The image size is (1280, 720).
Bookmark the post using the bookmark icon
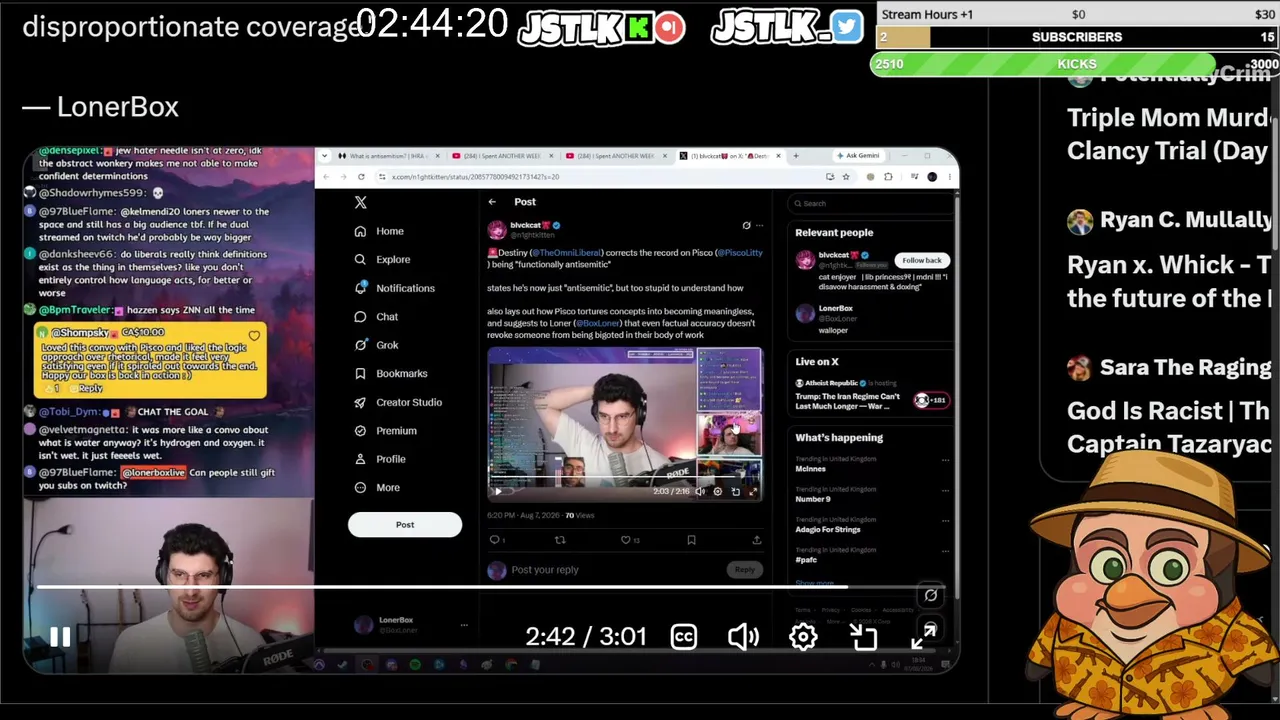pyautogui.click(x=691, y=540)
